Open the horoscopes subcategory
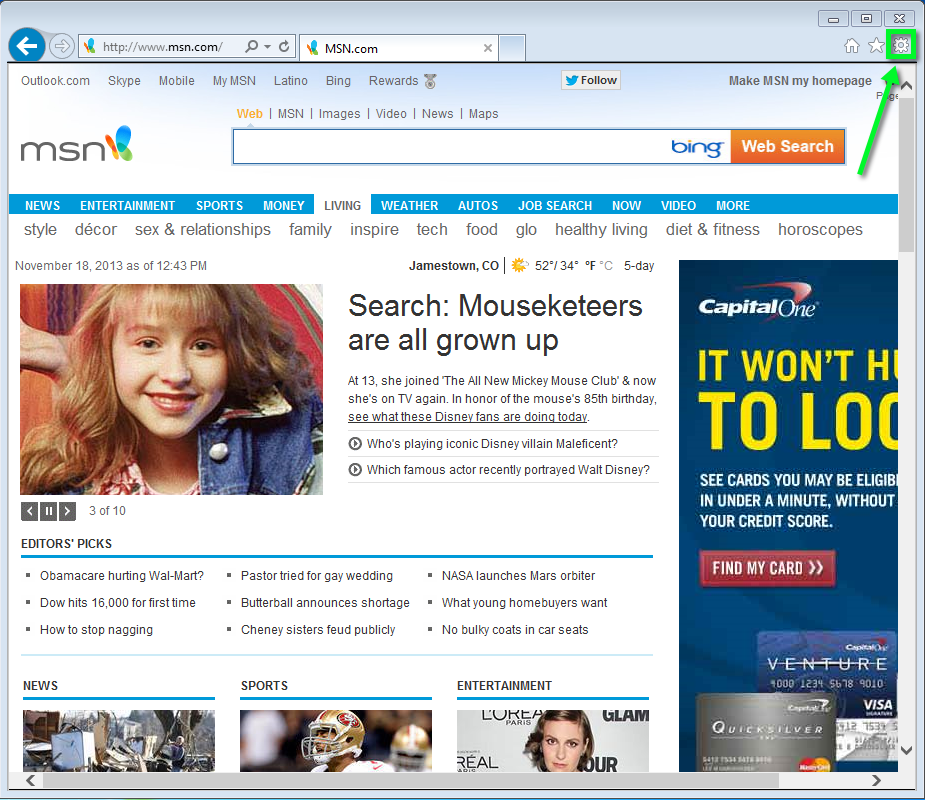The width and height of the screenshot is (925, 800). (820, 229)
